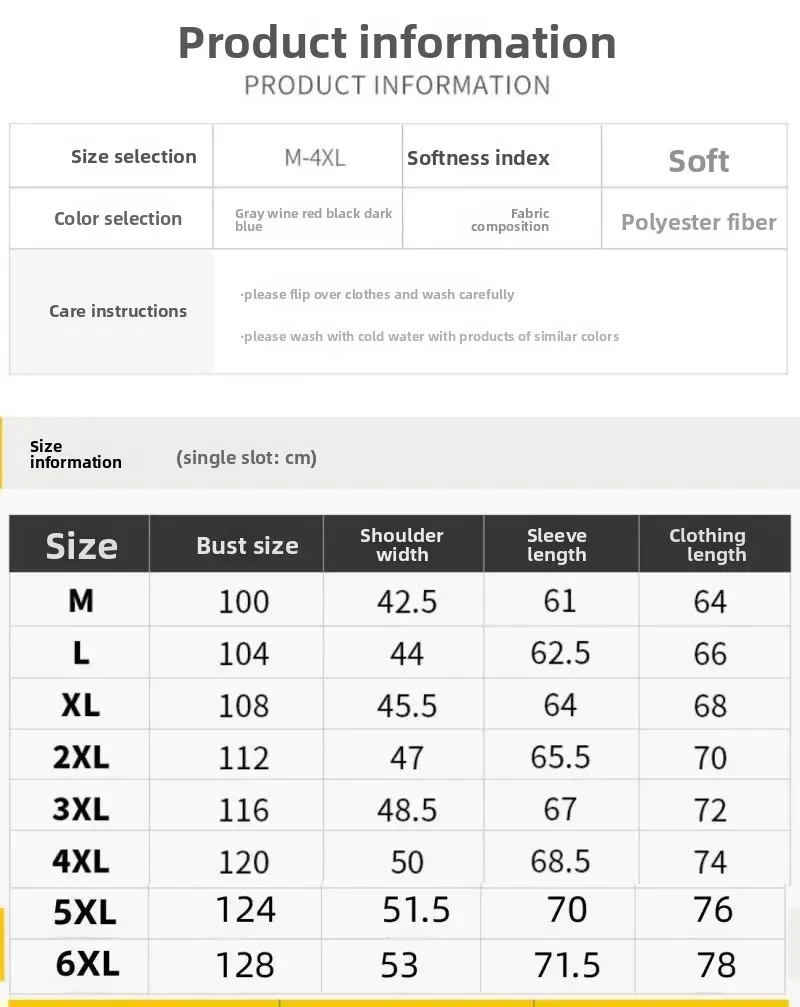800x1007 pixels.
Task: Click the bust size value 100
Action: click(244, 601)
